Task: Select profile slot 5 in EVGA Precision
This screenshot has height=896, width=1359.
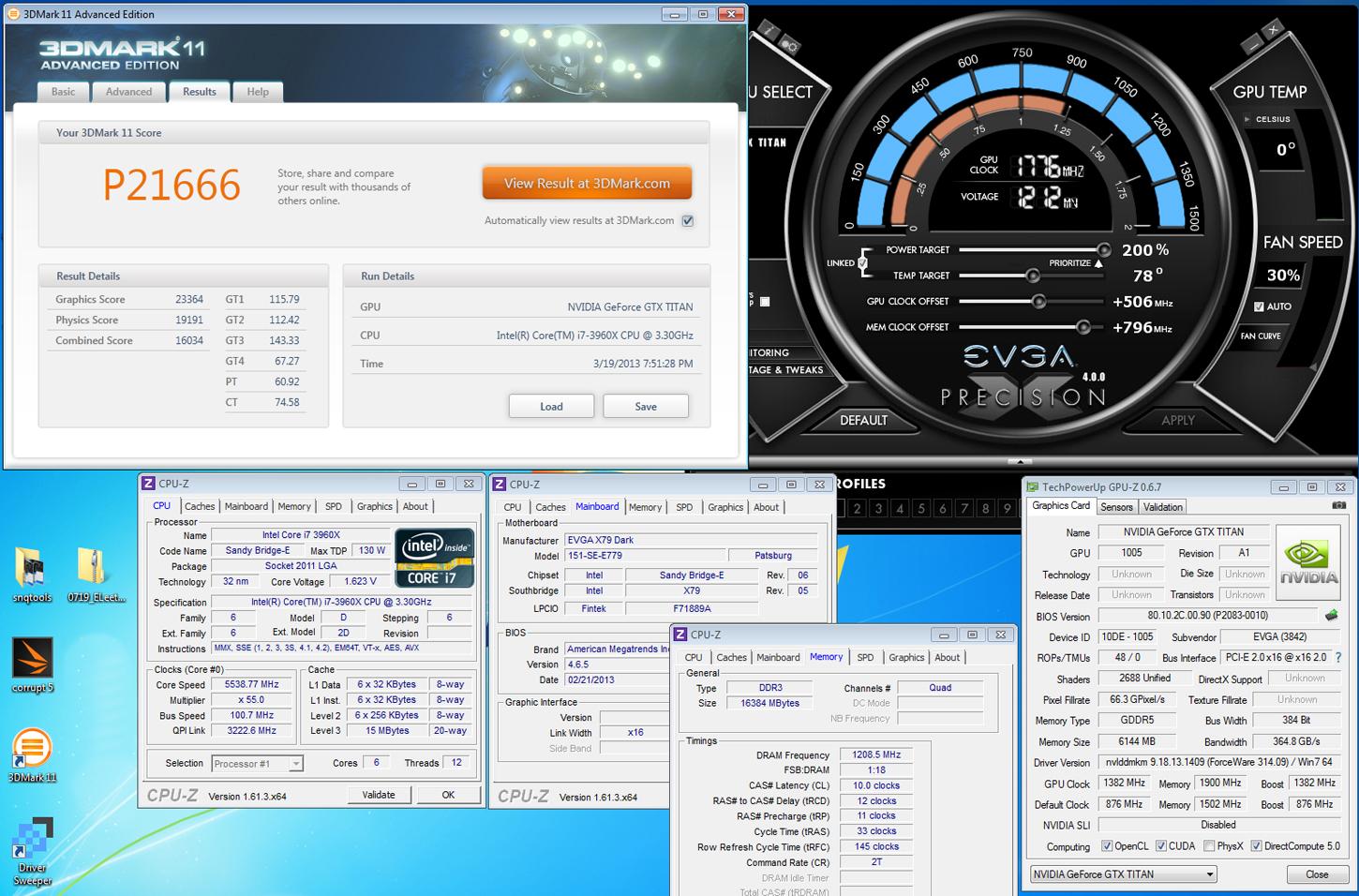Action: pyautogui.click(x=921, y=508)
